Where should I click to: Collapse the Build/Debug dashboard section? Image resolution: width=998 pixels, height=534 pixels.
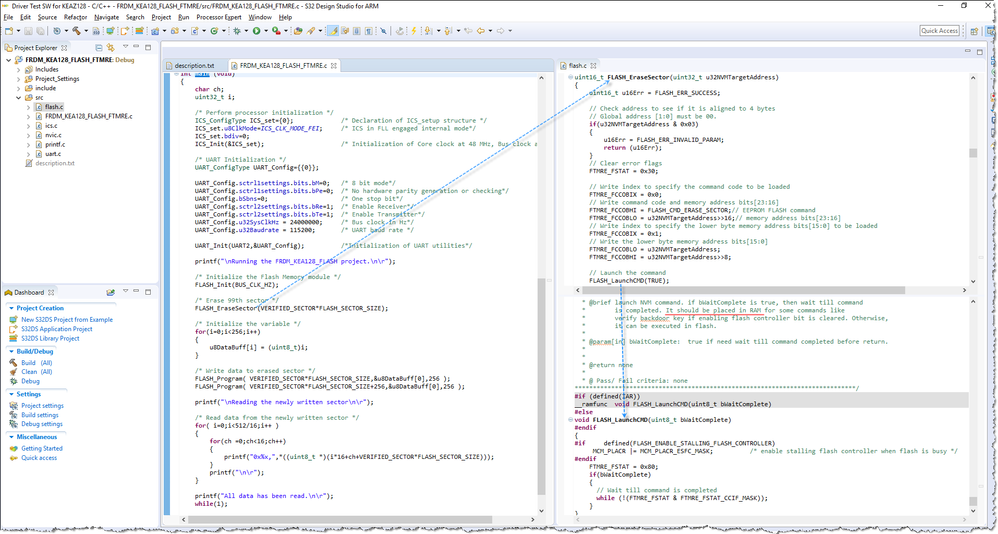pos(12,351)
